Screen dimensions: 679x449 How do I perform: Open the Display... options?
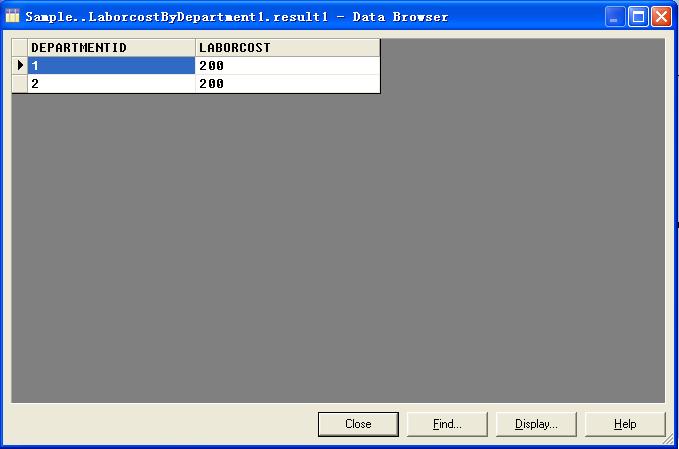pyautogui.click(x=536, y=424)
